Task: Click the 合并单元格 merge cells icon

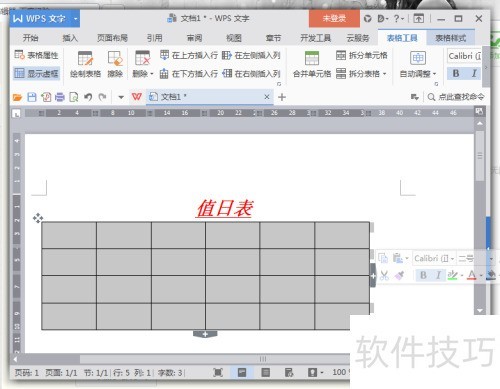Action: point(312,58)
